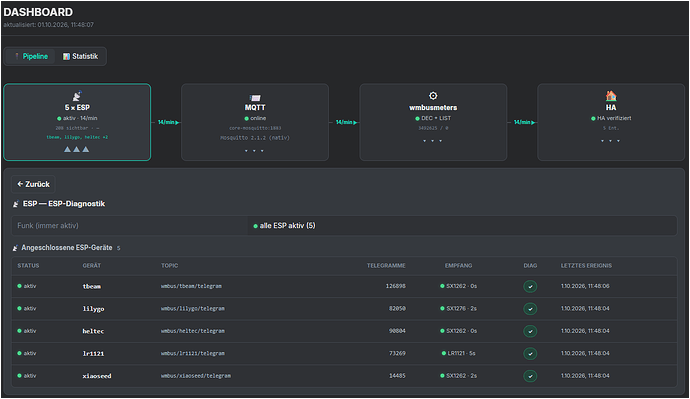690x399 pixels.
Task: Click SX1276 · 2s reception value
Action: [x=459, y=309]
